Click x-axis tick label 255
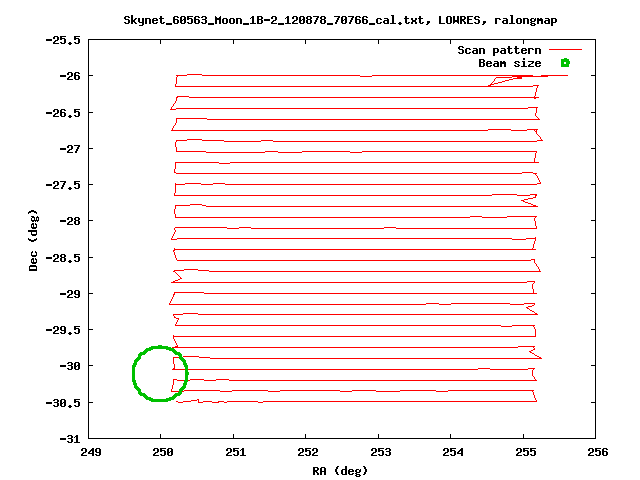 coord(525,452)
